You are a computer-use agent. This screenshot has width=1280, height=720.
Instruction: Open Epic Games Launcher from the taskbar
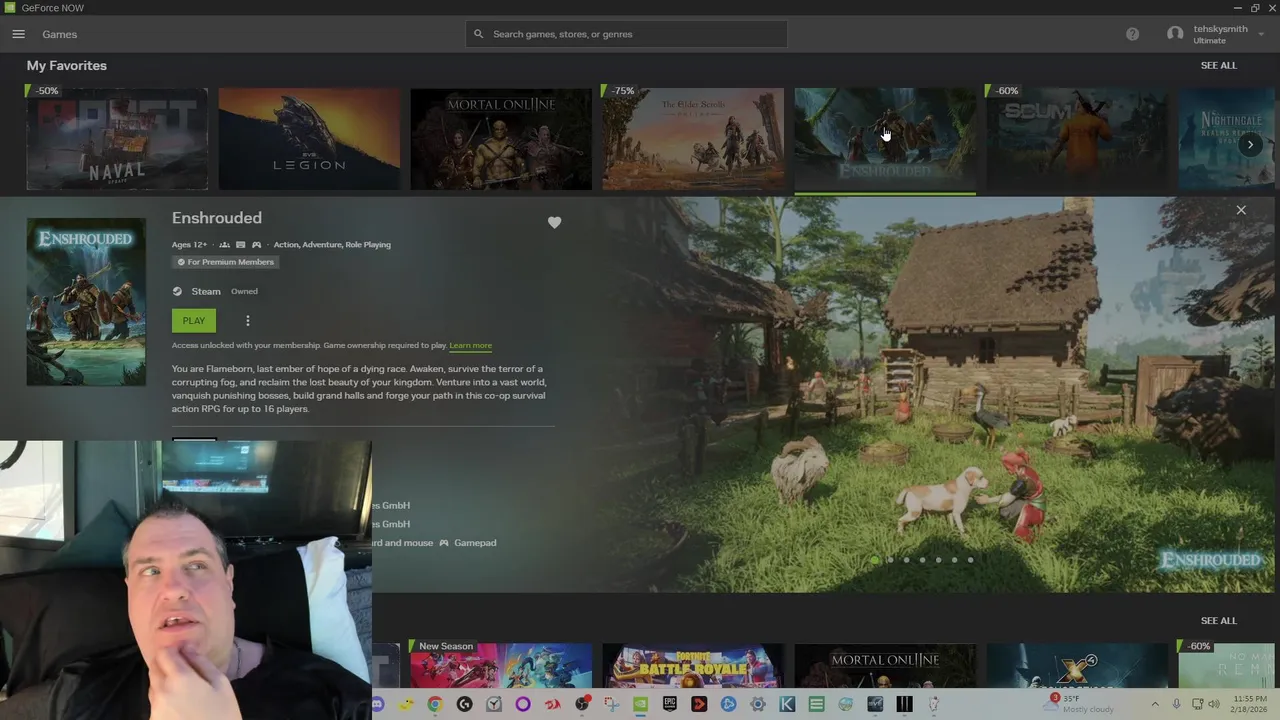tap(670, 704)
